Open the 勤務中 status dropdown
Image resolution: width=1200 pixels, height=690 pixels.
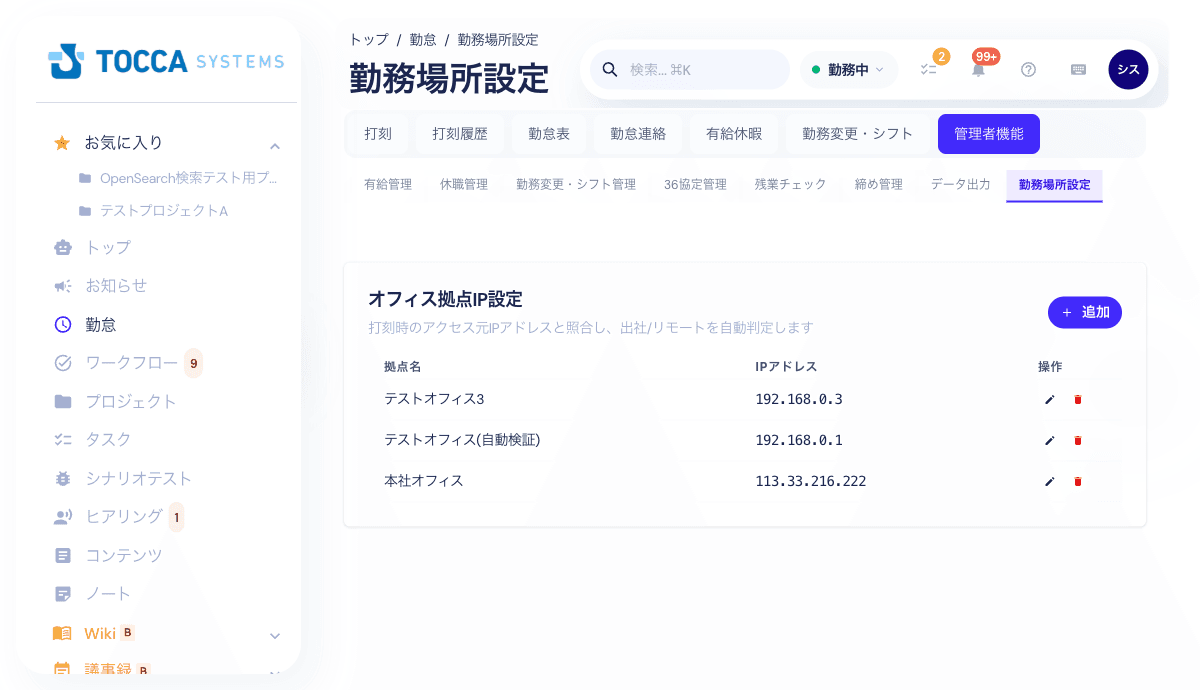(848, 70)
